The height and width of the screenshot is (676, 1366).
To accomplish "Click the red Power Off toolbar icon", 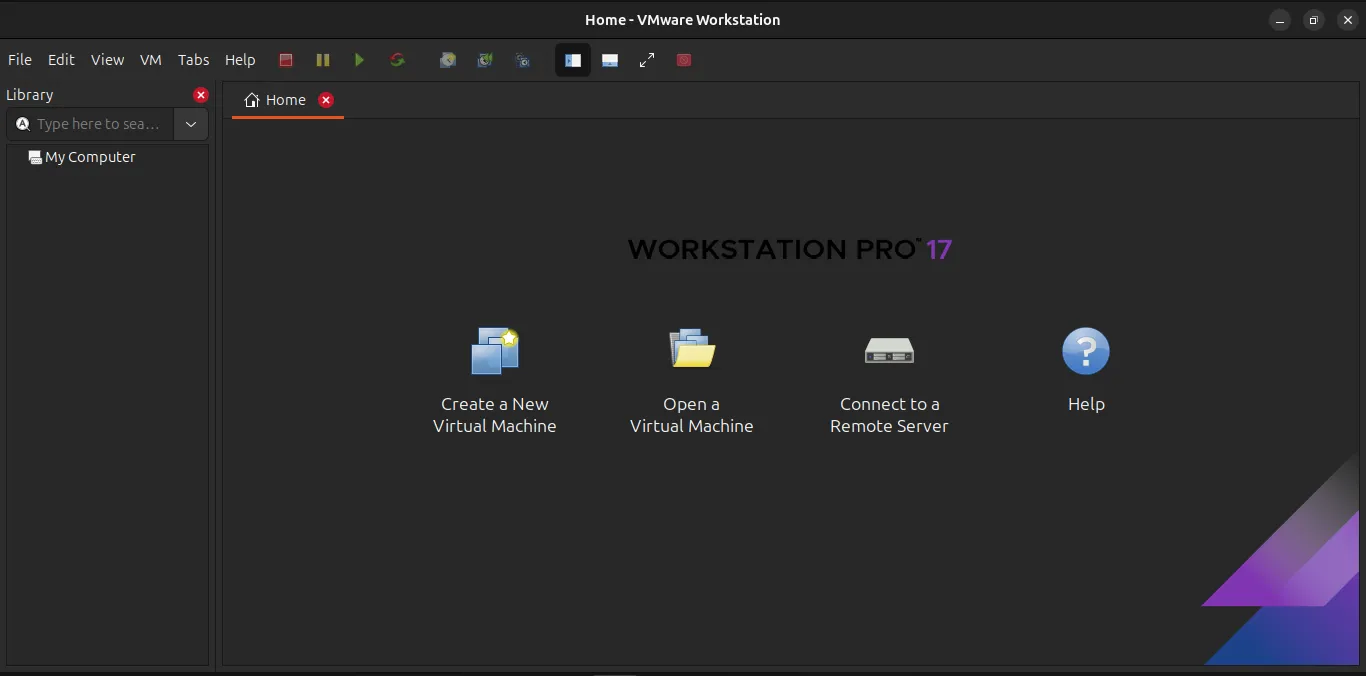I will (x=286, y=60).
